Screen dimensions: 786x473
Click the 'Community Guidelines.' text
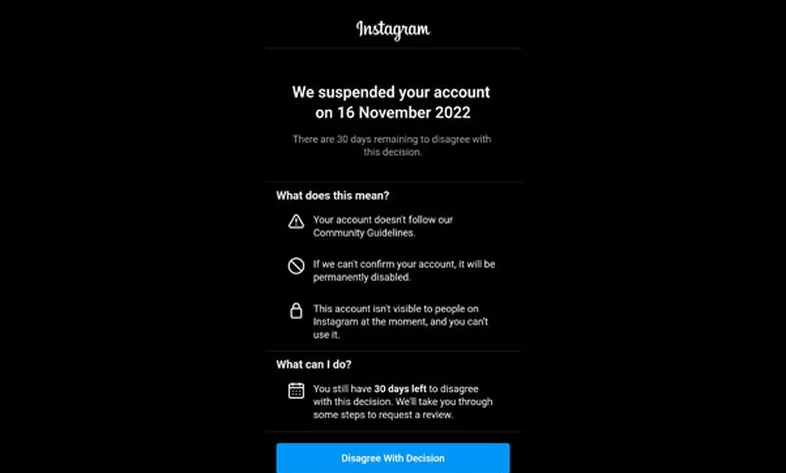click(364, 233)
